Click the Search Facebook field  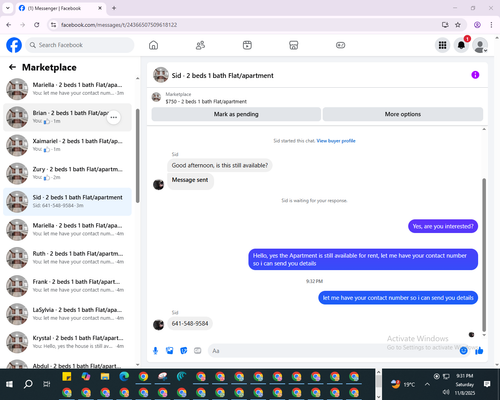[x=80, y=45]
